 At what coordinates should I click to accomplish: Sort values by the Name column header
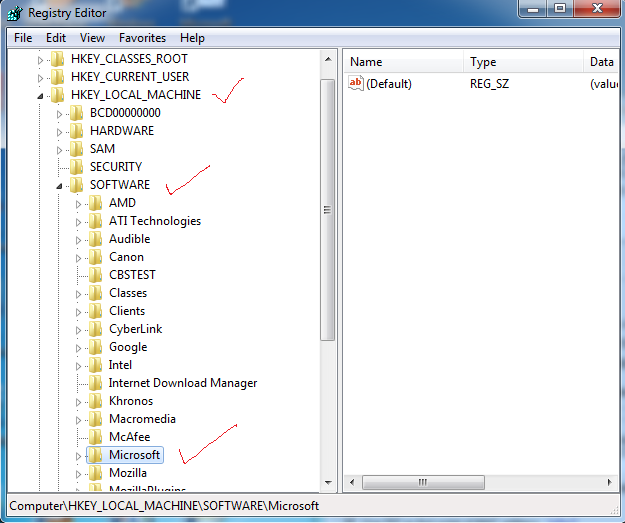point(403,62)
